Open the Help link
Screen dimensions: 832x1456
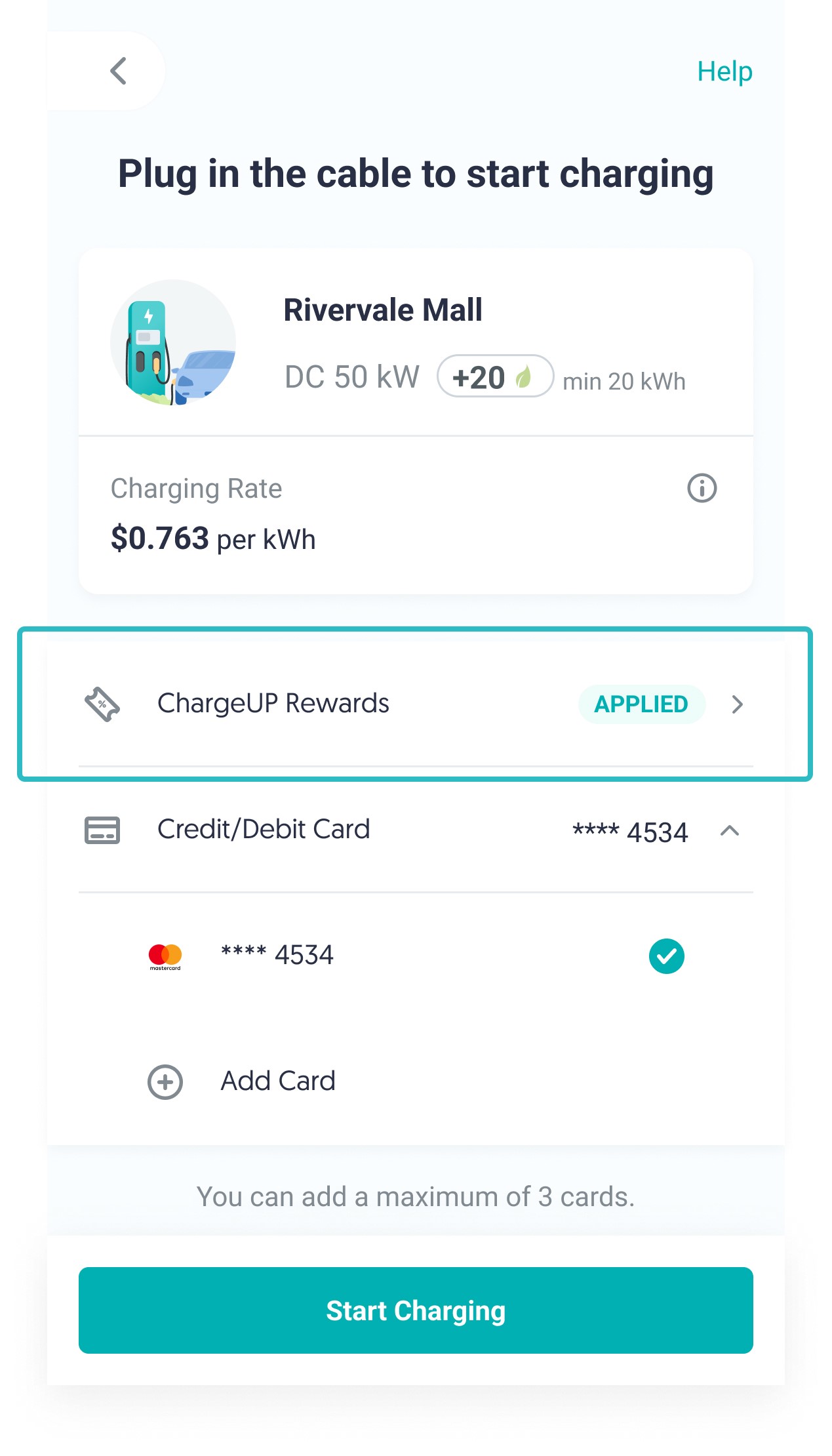(x=724, y=71)
